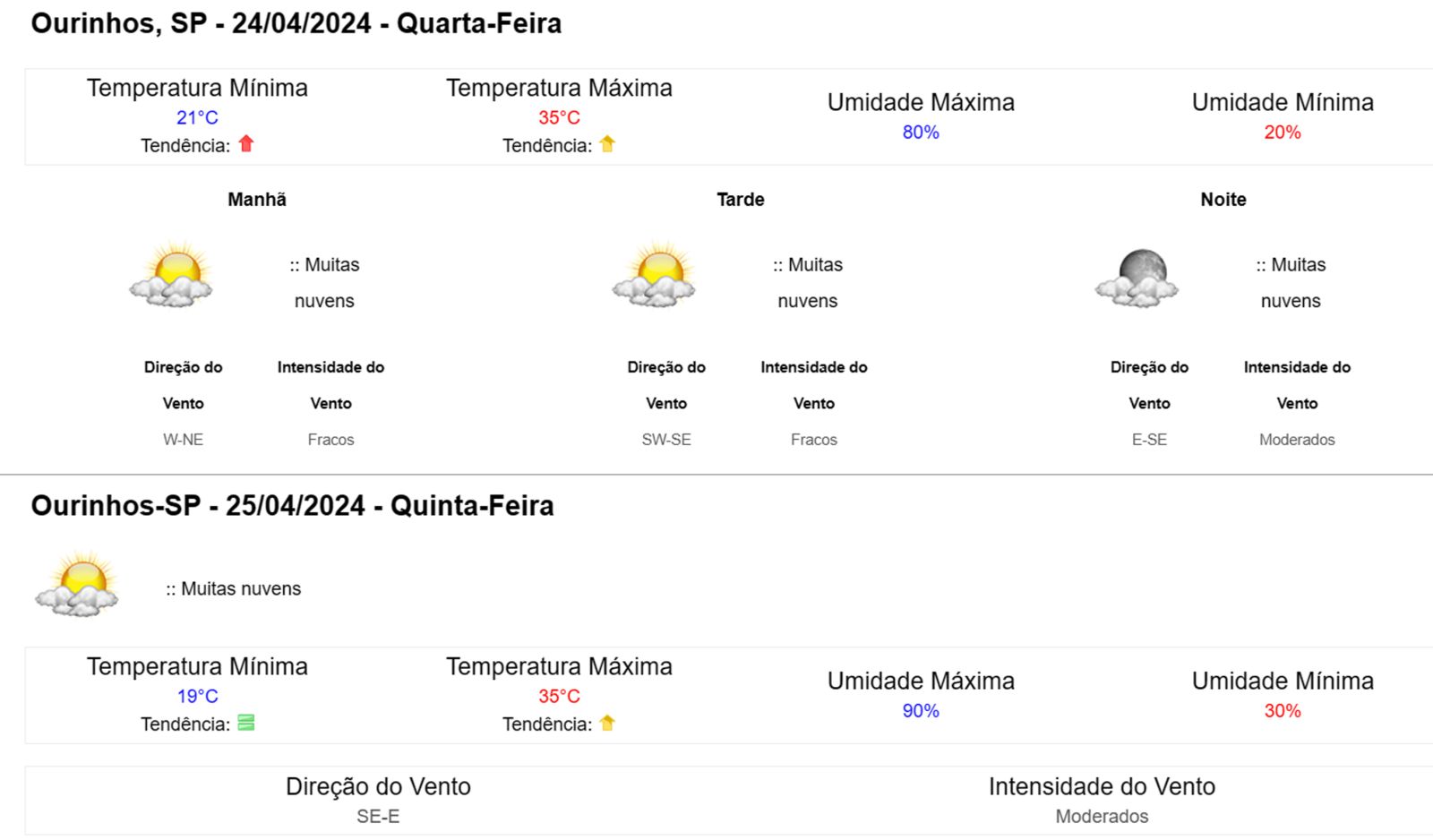Click the afternoon sun-and-clouds weather icon

click(654, 275)
